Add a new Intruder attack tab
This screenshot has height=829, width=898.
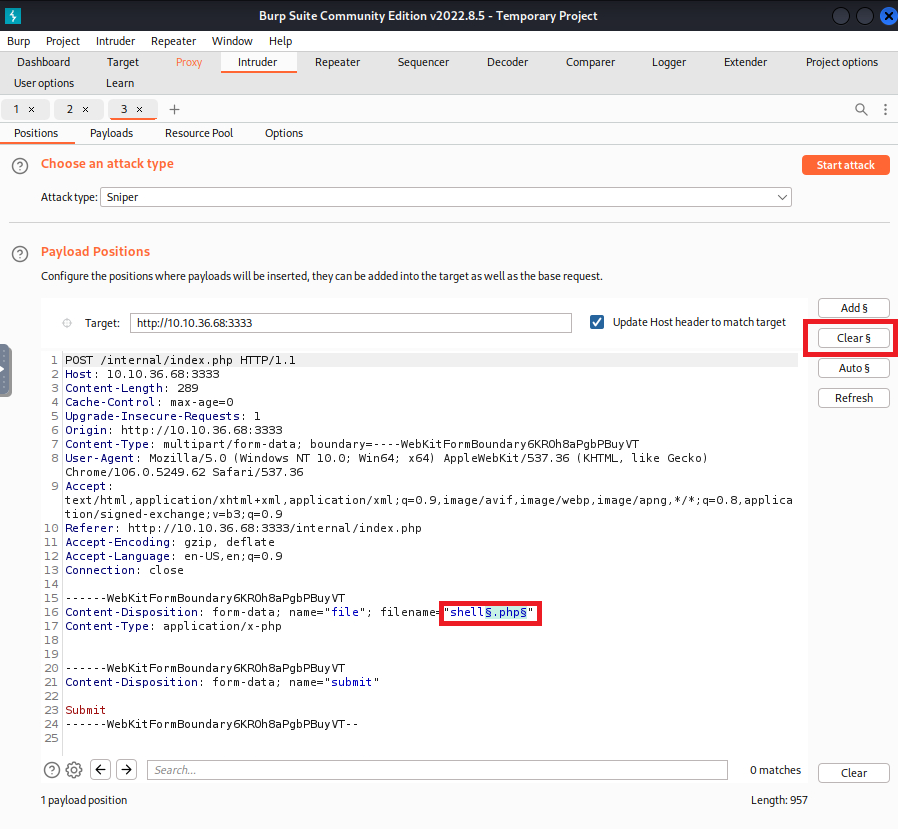175,109
